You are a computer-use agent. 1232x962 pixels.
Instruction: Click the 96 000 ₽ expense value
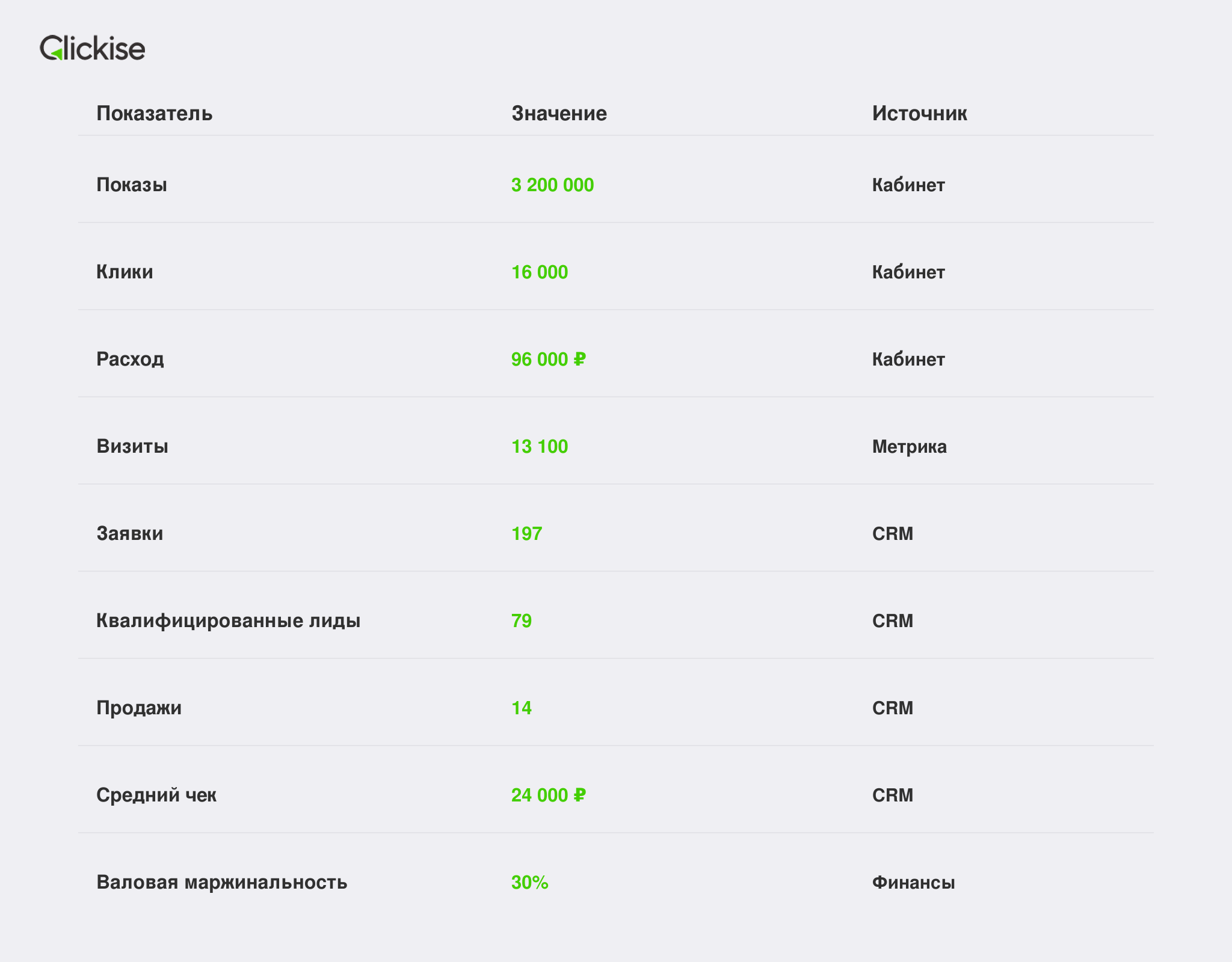pos(549,359)
